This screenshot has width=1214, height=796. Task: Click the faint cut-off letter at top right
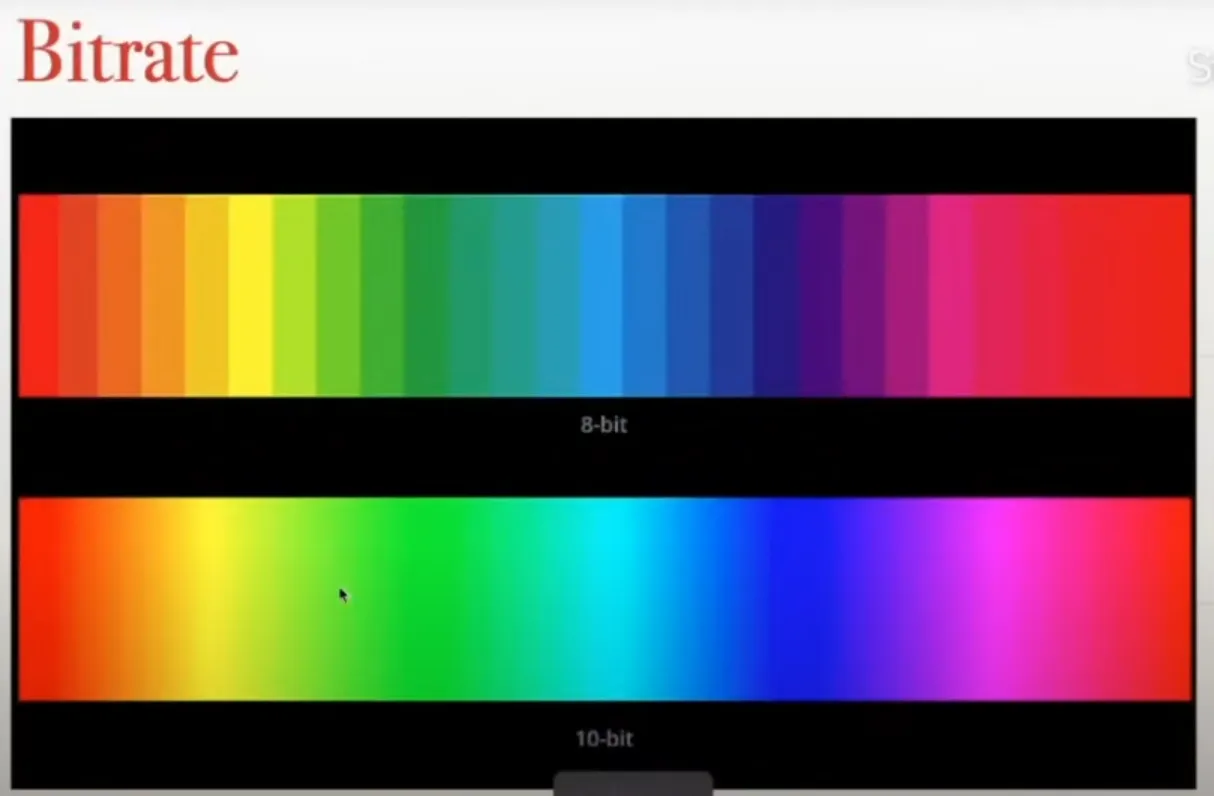click(1200, 67)
